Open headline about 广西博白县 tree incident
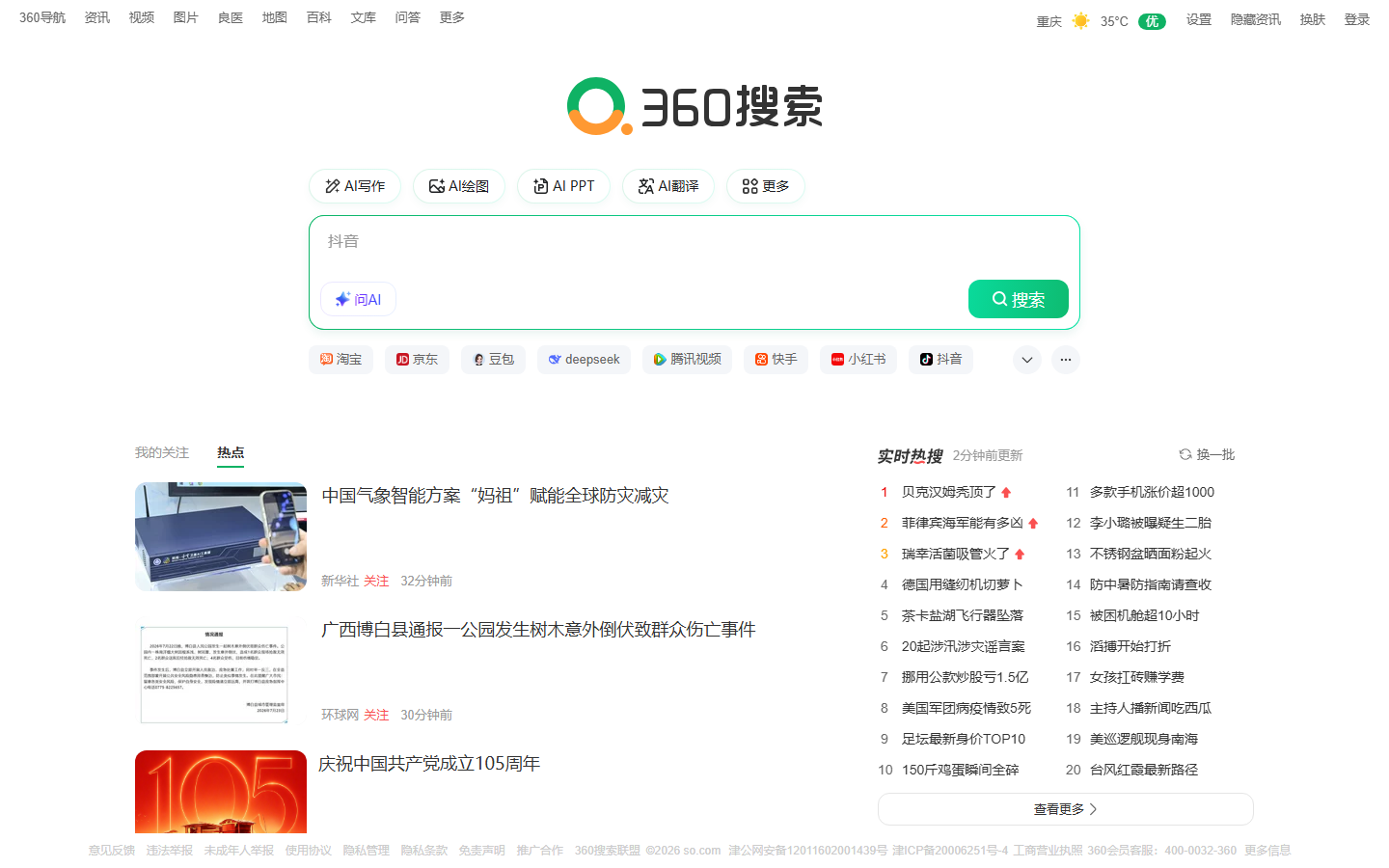Screen dimensions: 1389x868 [538, 630]
